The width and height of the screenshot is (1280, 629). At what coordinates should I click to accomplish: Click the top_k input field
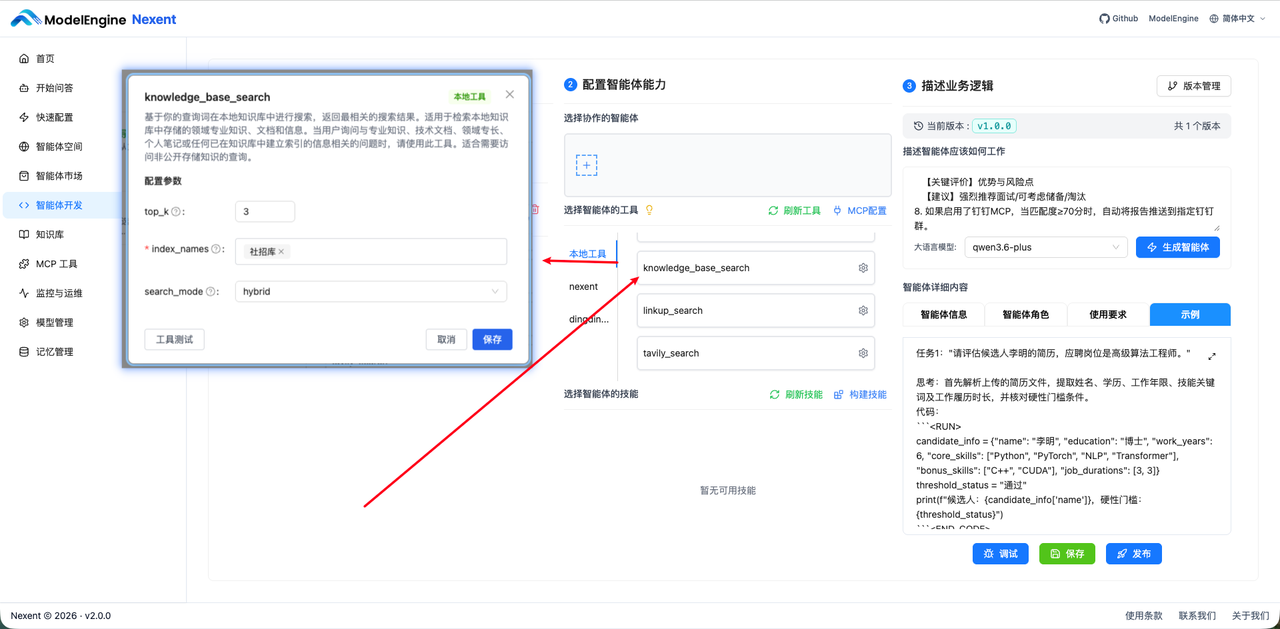(265, 211)
